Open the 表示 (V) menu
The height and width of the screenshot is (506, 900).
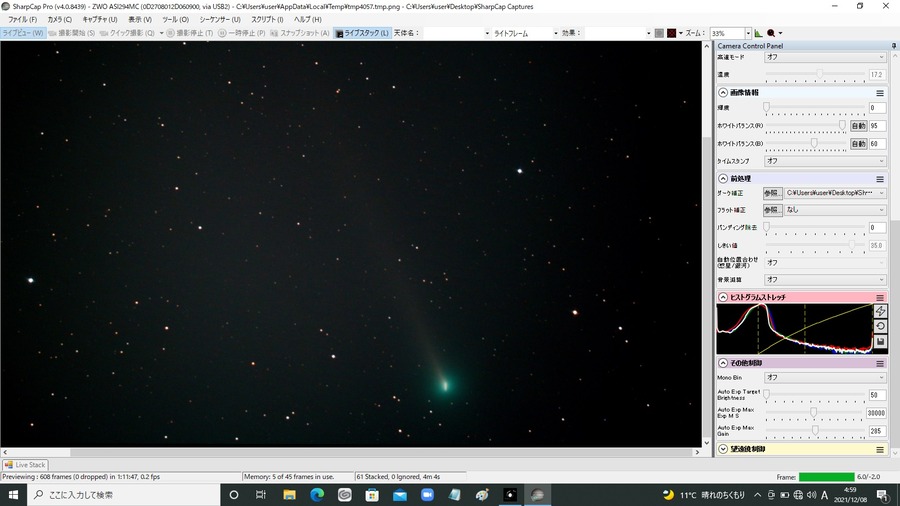tap(140, 20)
